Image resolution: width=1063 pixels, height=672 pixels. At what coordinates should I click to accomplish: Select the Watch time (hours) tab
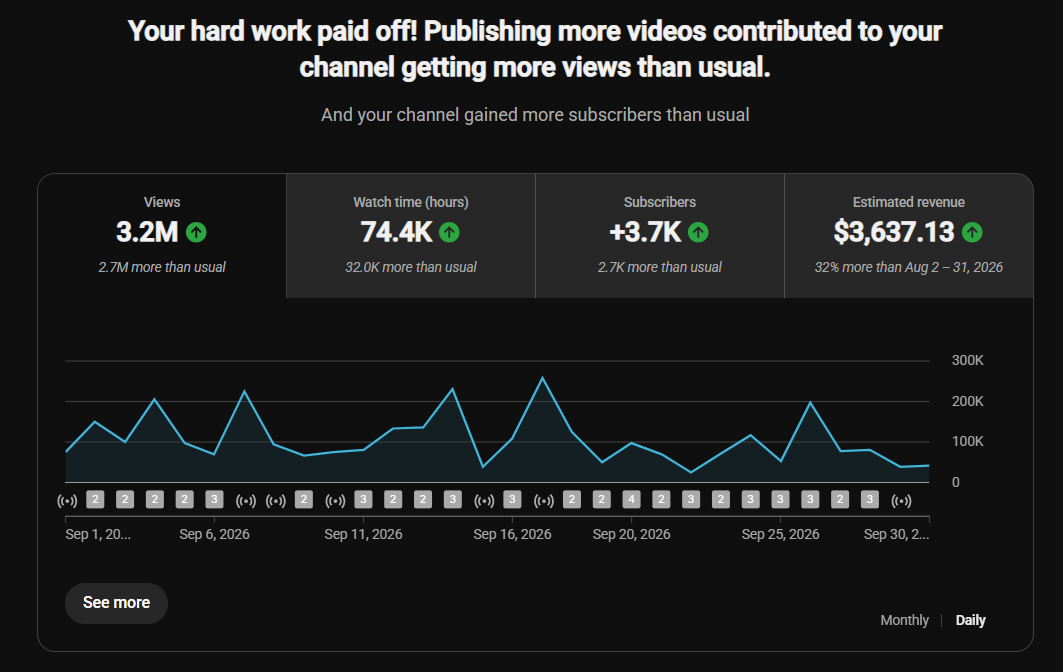pos(411,235)
